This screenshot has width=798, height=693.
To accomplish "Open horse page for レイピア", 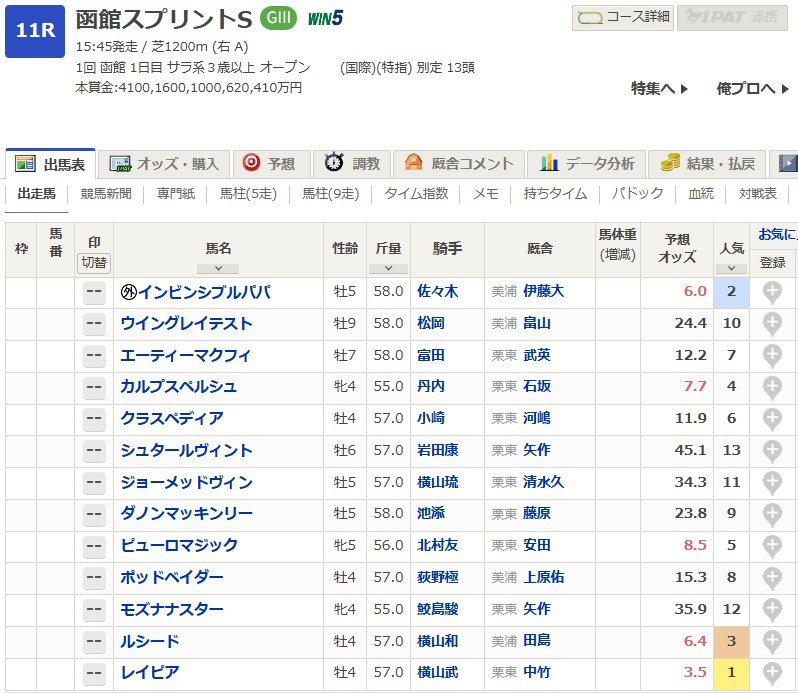I will click(150, 673).
